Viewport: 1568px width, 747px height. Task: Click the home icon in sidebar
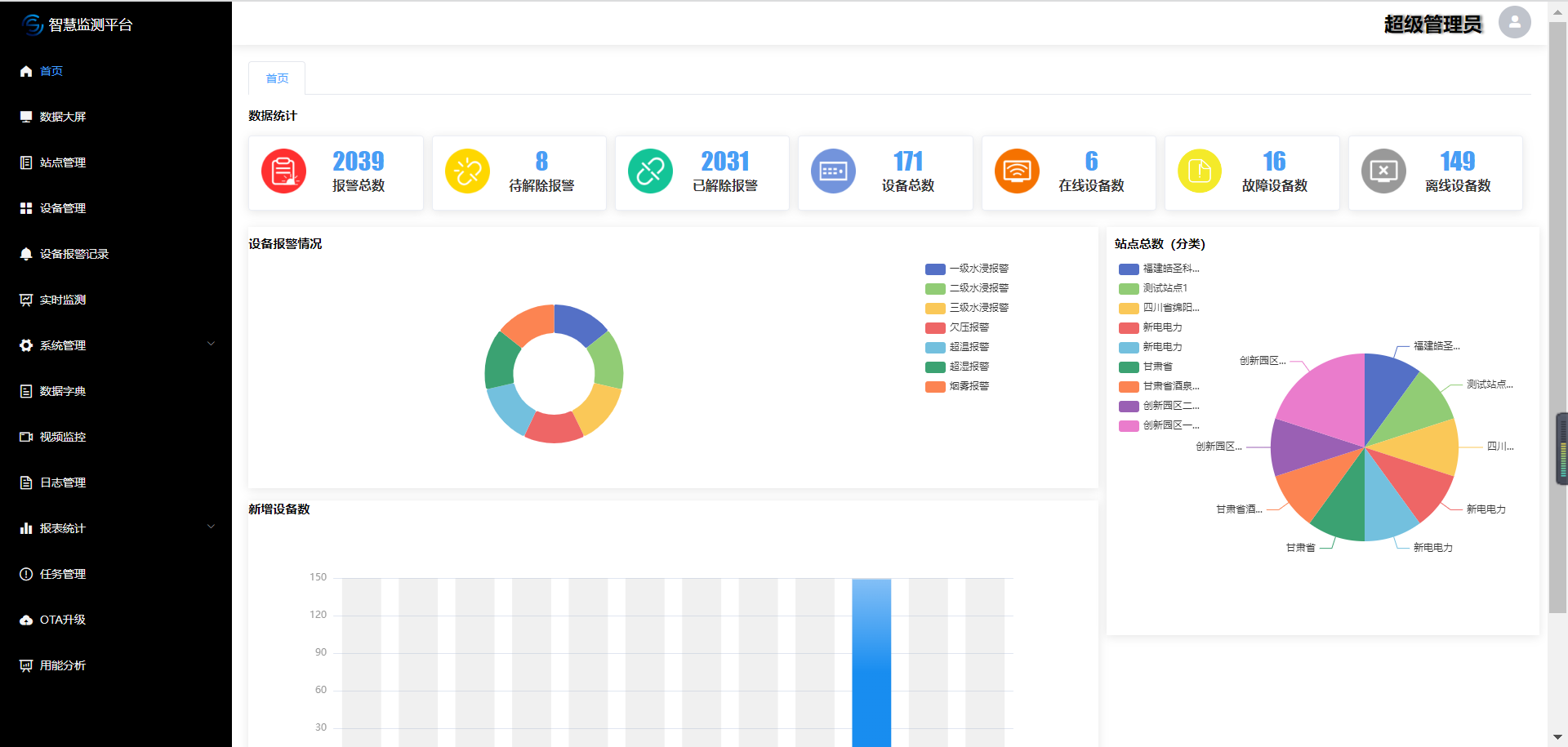click(x=26, y=71)
